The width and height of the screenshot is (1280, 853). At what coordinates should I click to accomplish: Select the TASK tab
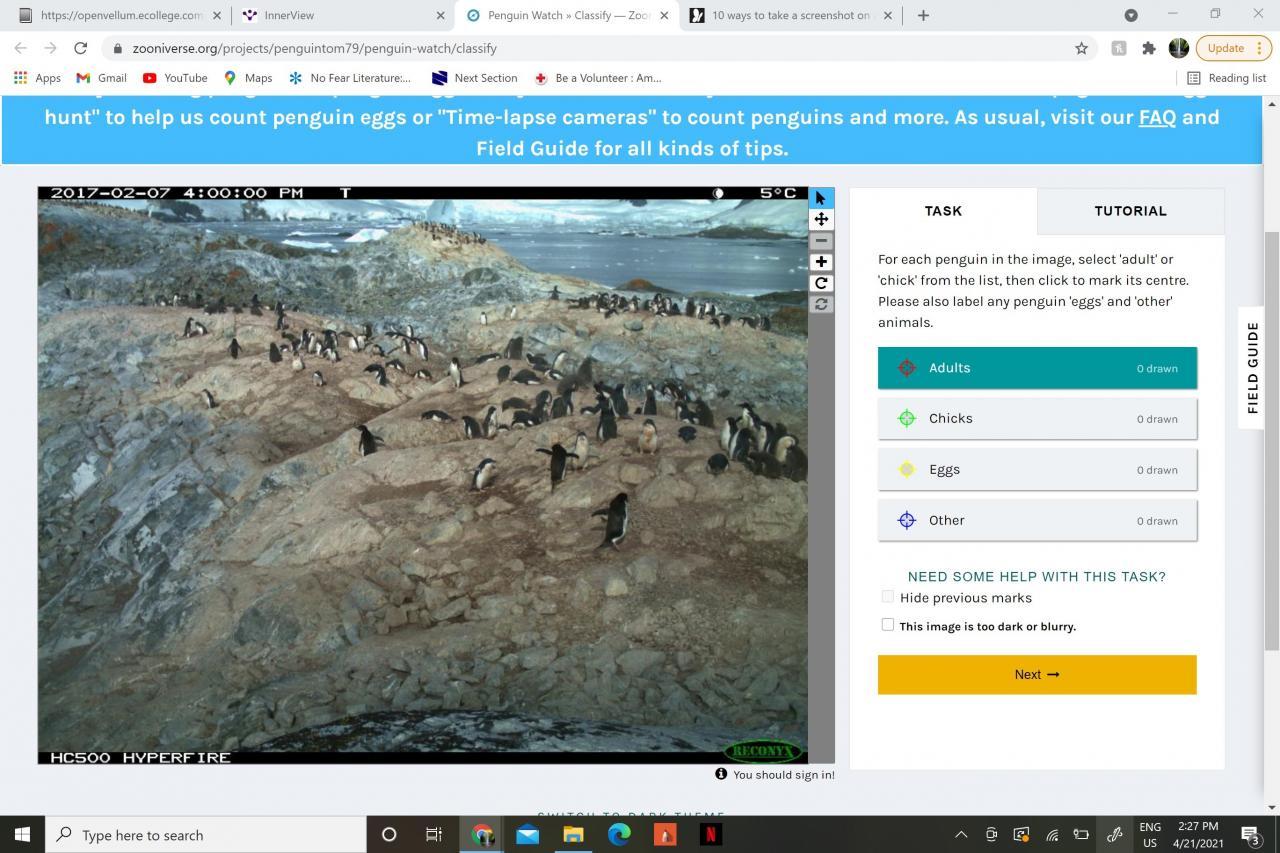943,211
